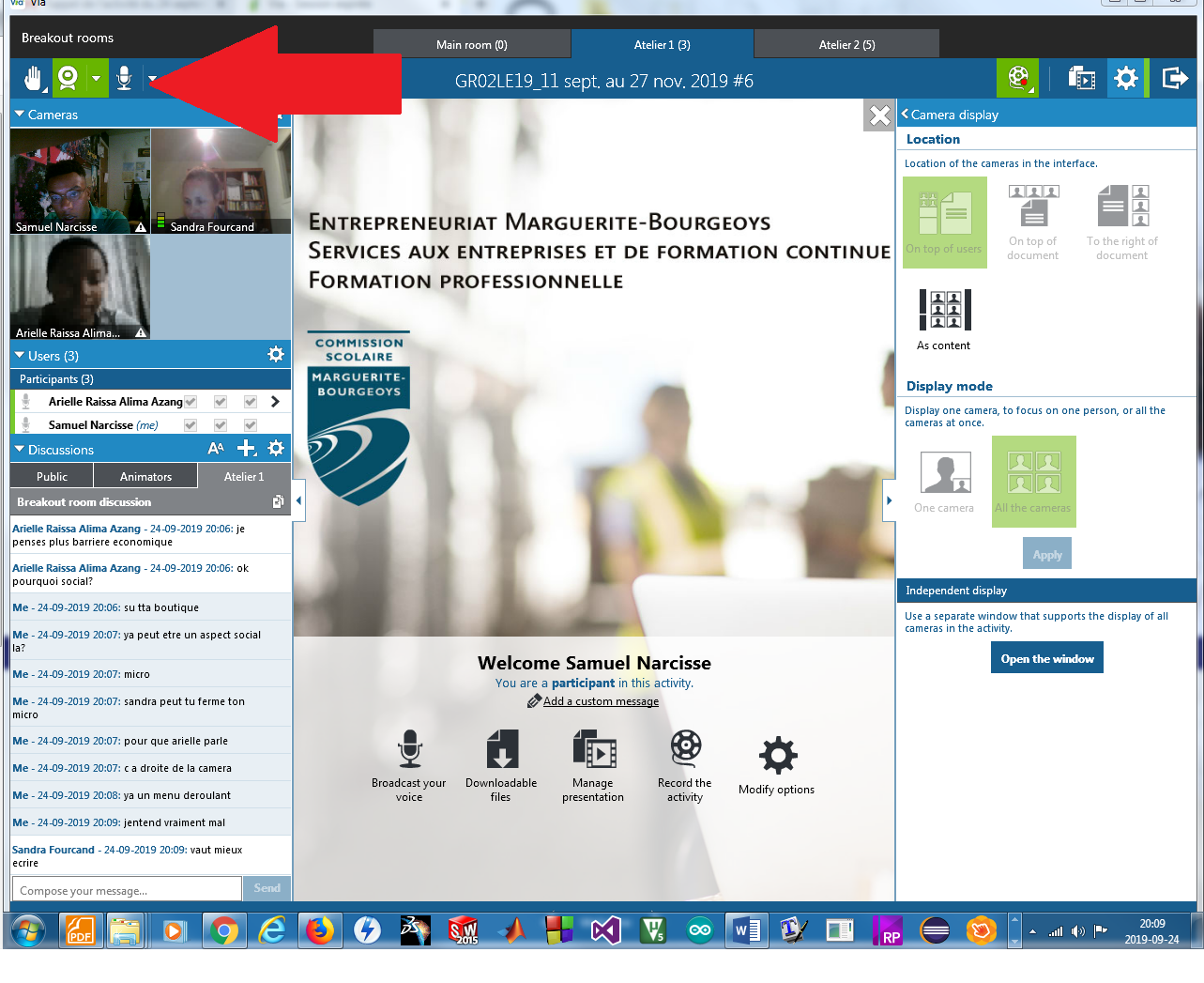Open Discussions gear settings
The width and height of the screenshot is (1204, 983).
tap(276, 449)
